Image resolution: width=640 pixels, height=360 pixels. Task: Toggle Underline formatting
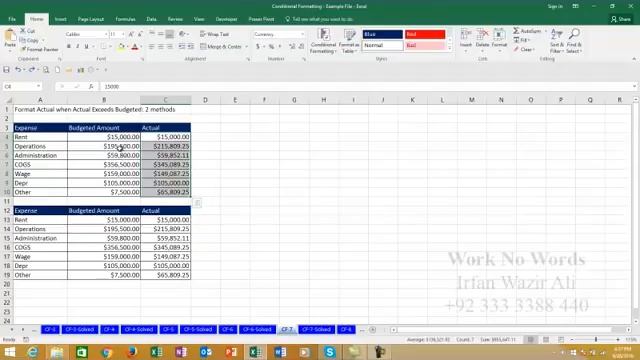coord(86,47)
